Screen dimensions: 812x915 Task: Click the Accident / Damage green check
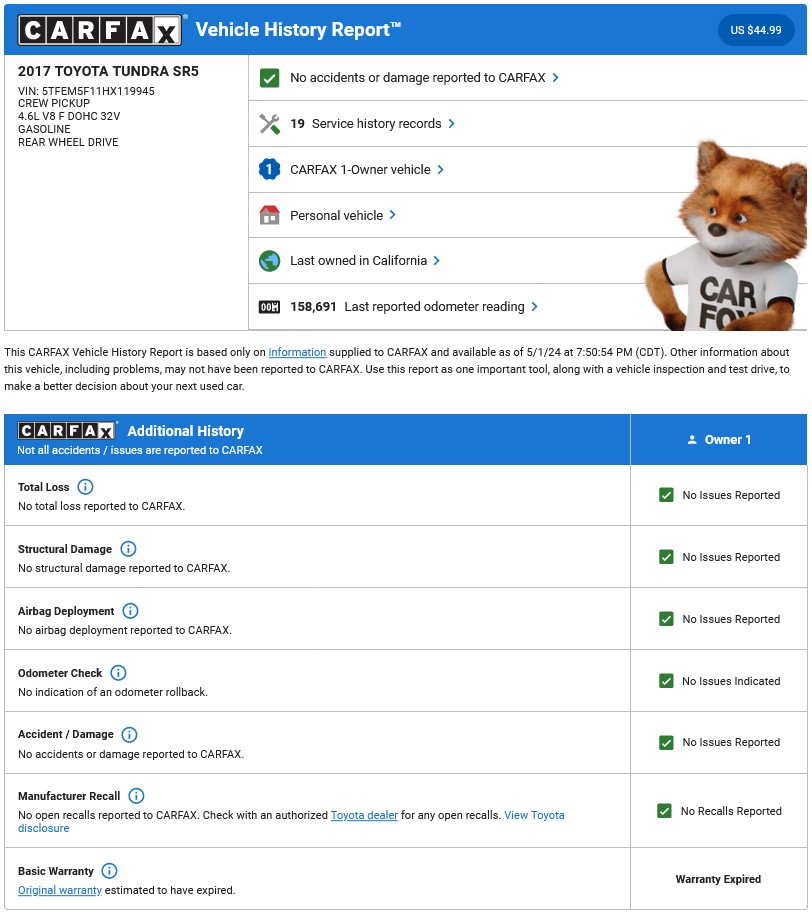point(666,742)
